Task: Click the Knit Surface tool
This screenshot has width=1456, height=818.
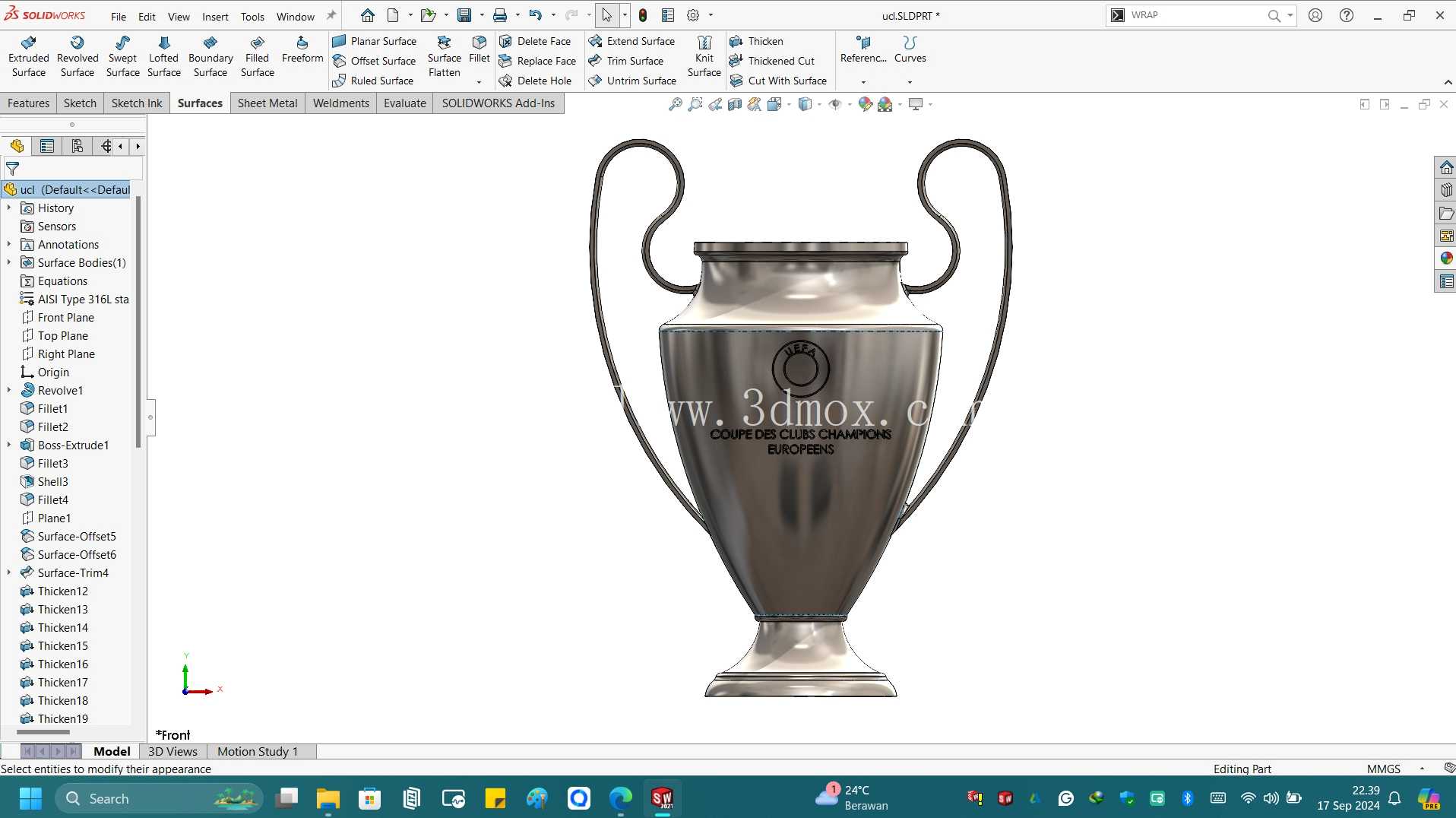Action: point(704,57)
